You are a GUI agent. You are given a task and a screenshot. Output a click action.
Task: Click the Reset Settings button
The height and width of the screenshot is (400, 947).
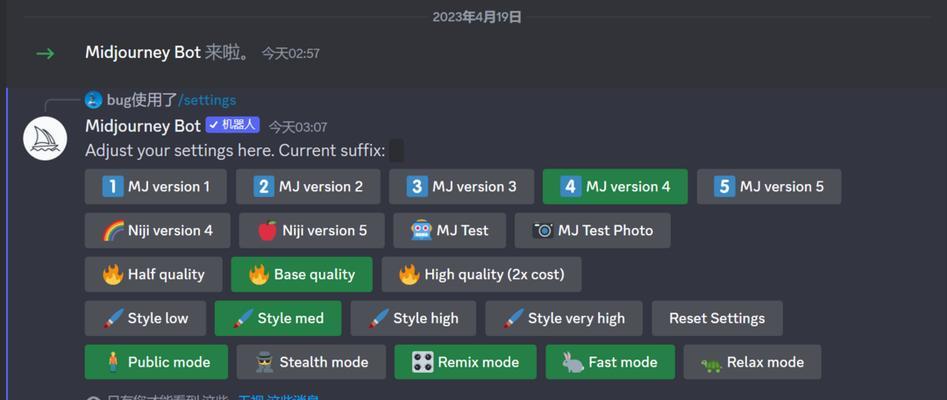coord(717,318)
